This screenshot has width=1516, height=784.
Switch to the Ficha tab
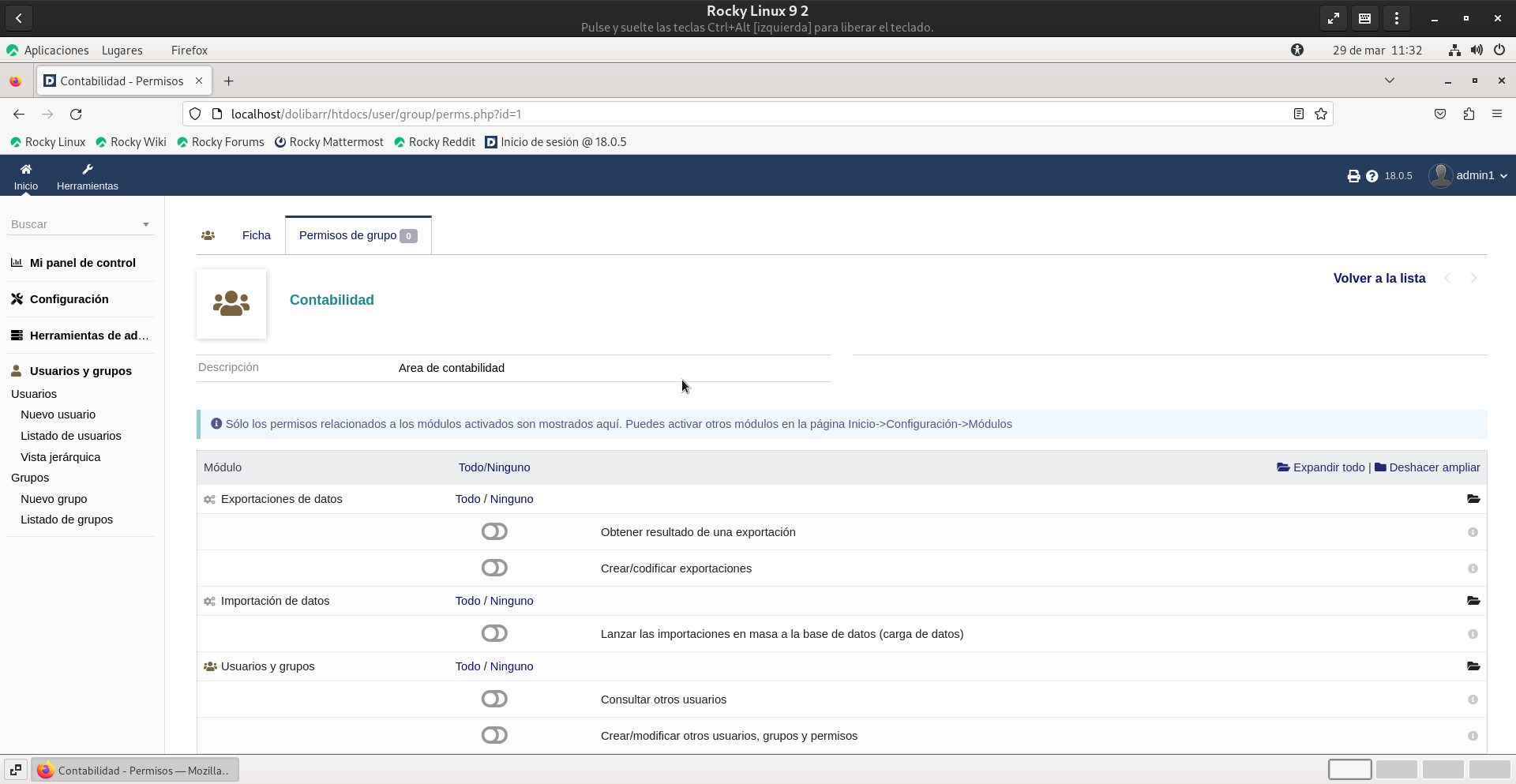pos(256,235)
